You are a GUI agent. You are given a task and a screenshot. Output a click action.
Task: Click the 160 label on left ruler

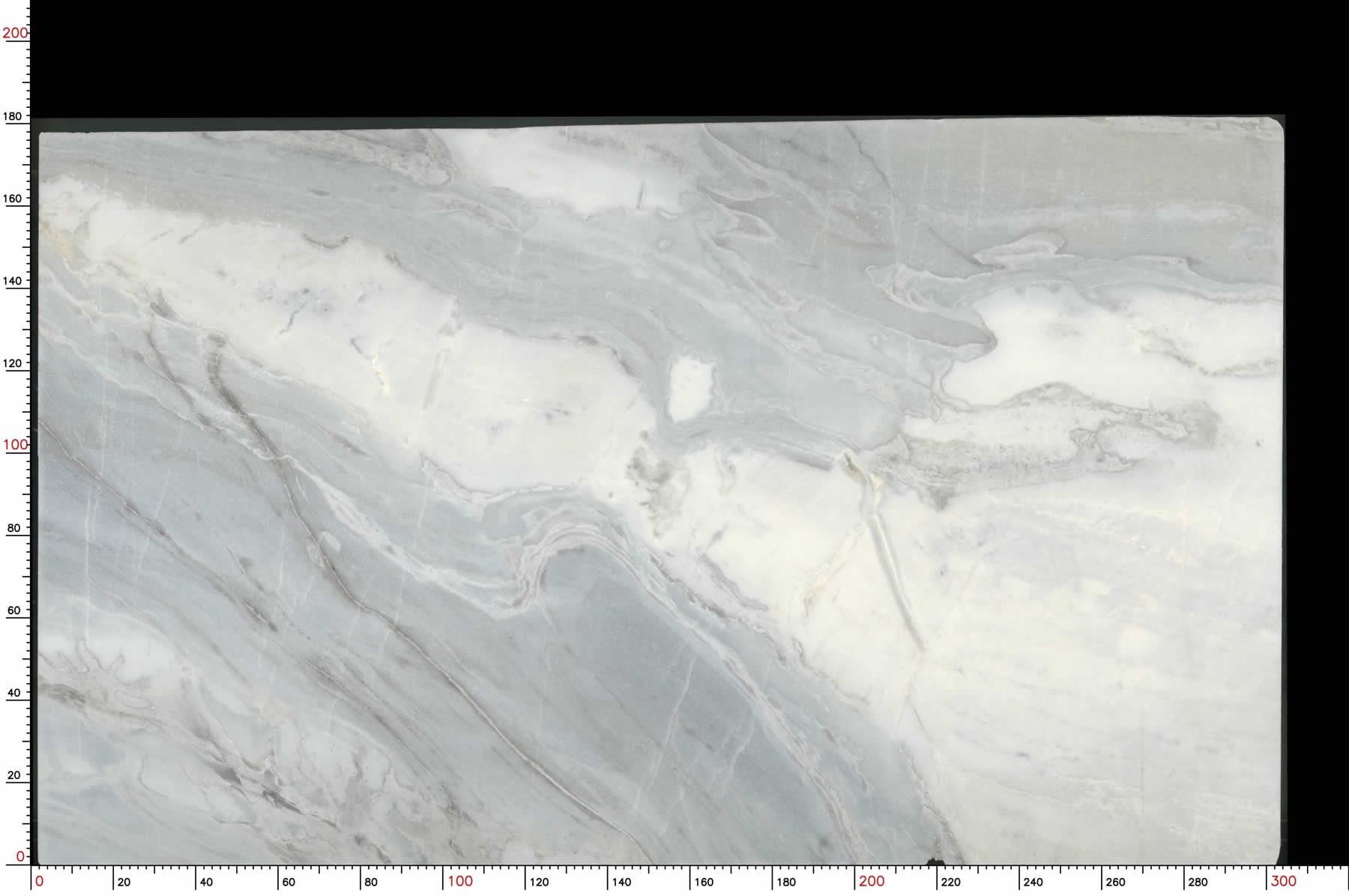pos(13,199)
